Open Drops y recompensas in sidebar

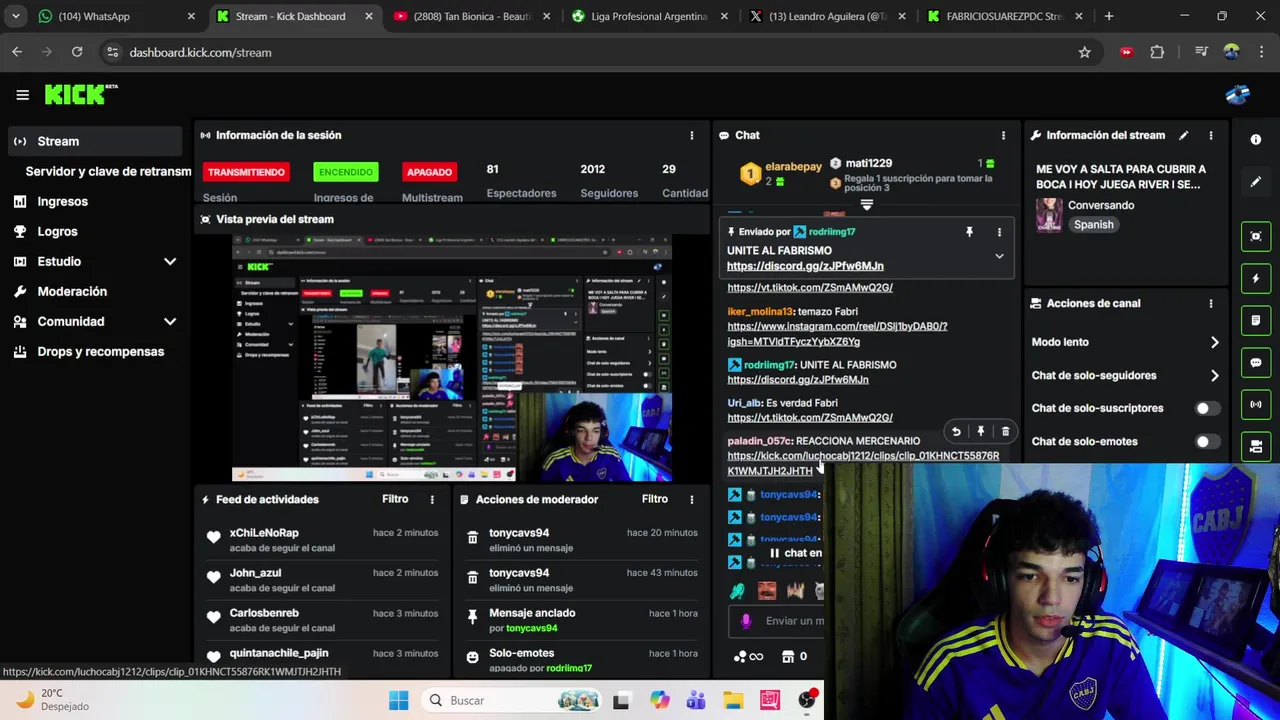(x=95, y=351)
